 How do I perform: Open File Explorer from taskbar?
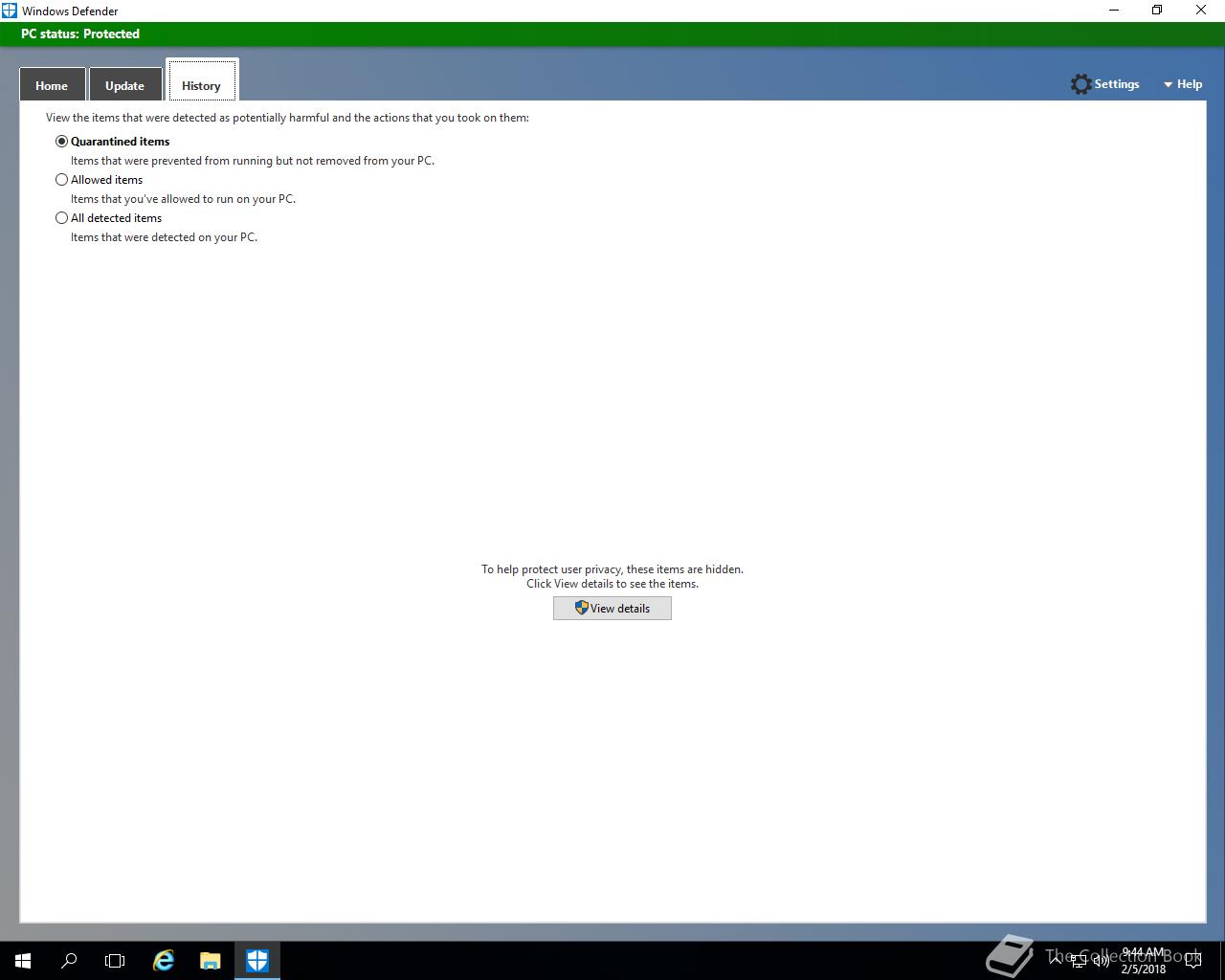pos(211,961)
